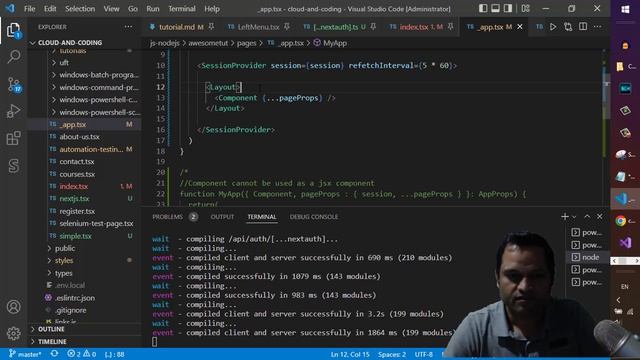Switch to the DEBUG CONSOLE tab
This screenshot has width=640, height=360.
pyautogui.click(x=313, y=217)
